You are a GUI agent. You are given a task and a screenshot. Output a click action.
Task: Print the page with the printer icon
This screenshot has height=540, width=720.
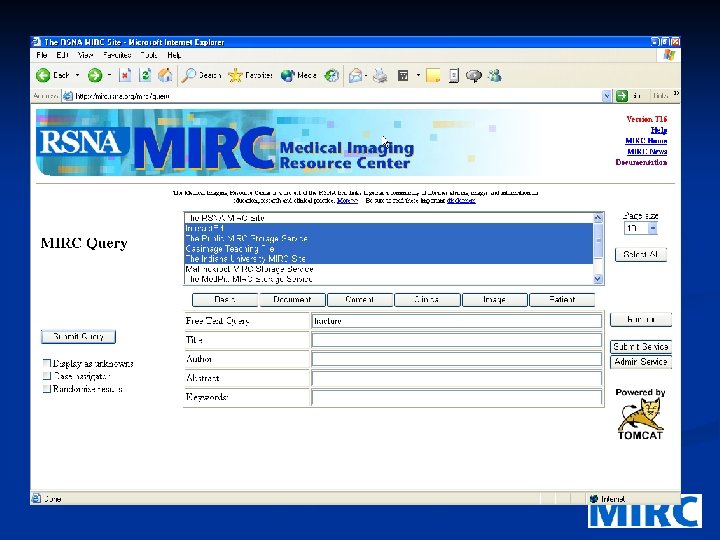[380, 75]
